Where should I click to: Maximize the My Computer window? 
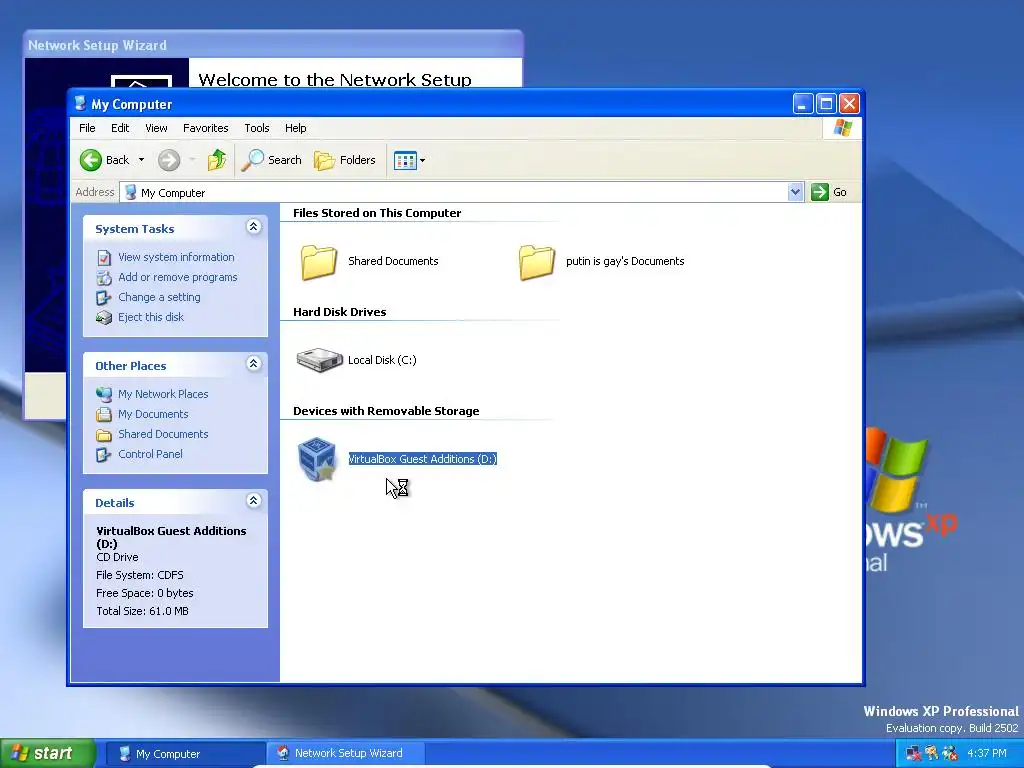pos(826,103)
